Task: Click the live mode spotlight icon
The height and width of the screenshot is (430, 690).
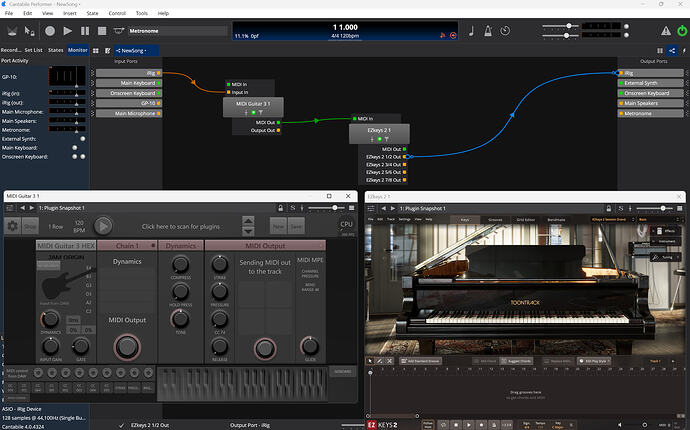Action: (x=12, y=31)
